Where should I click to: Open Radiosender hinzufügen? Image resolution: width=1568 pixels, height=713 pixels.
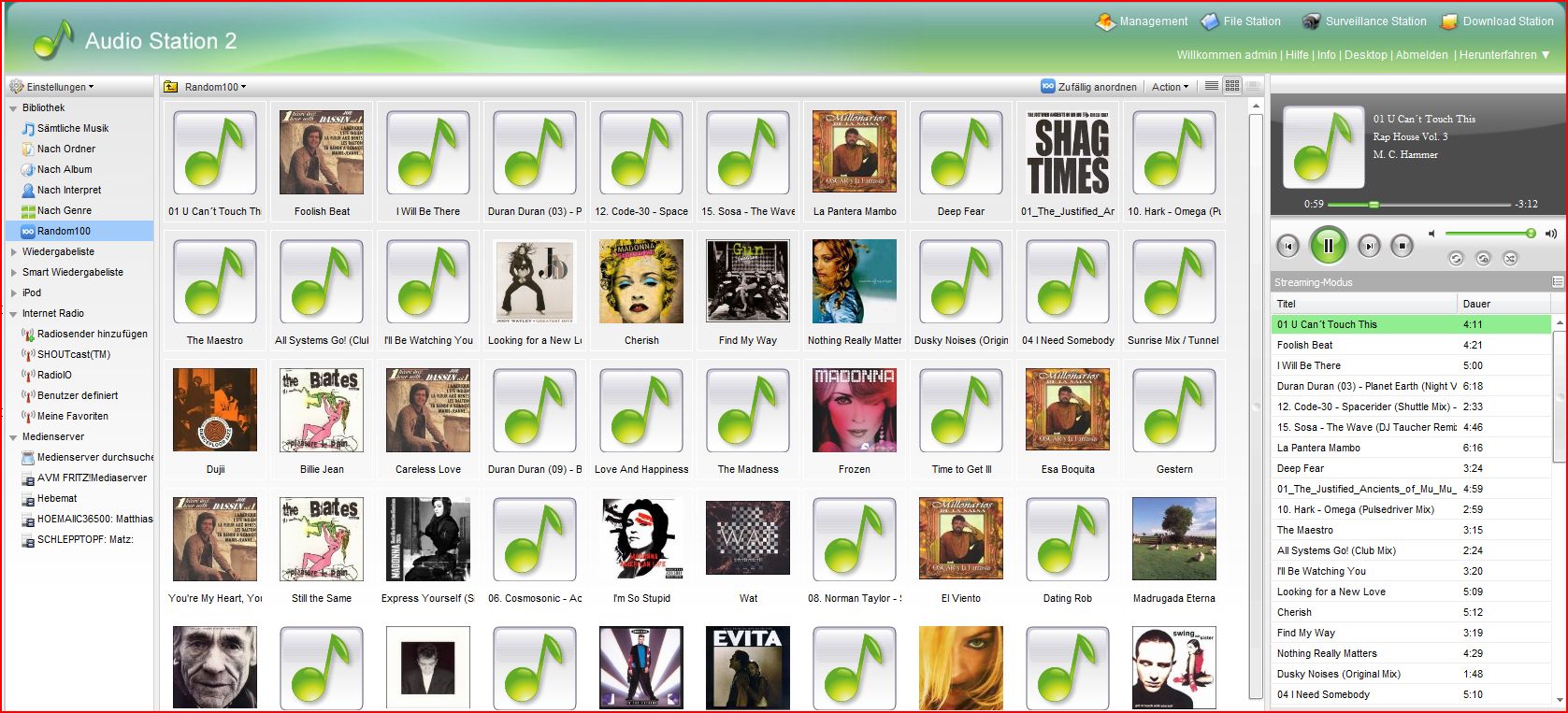92,334
